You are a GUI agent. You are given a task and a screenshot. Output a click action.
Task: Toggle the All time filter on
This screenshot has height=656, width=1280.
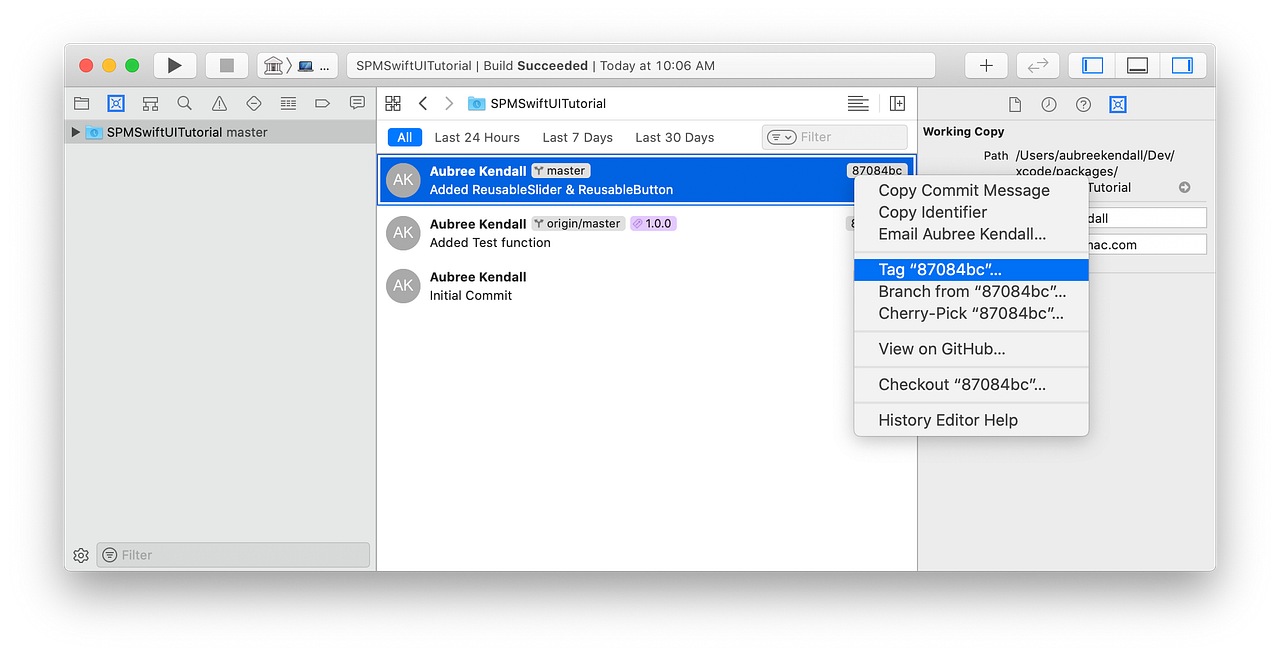tap(405, 137)
